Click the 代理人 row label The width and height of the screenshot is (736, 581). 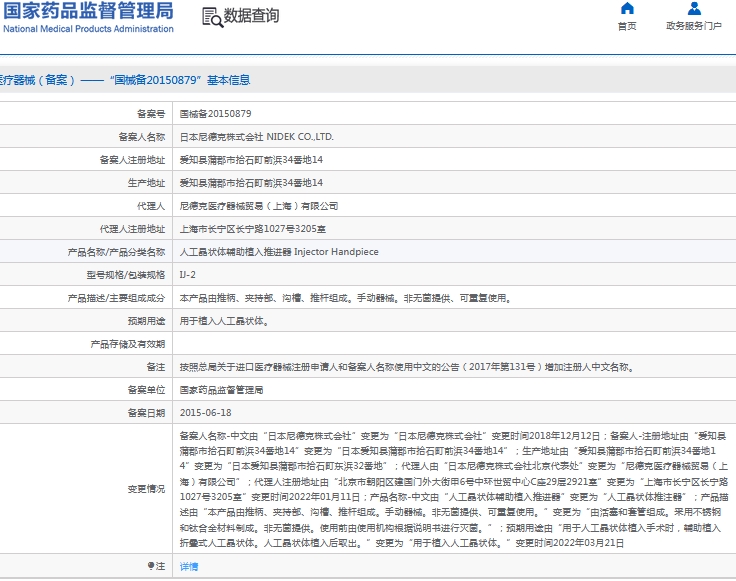click(x=151, y=206)
